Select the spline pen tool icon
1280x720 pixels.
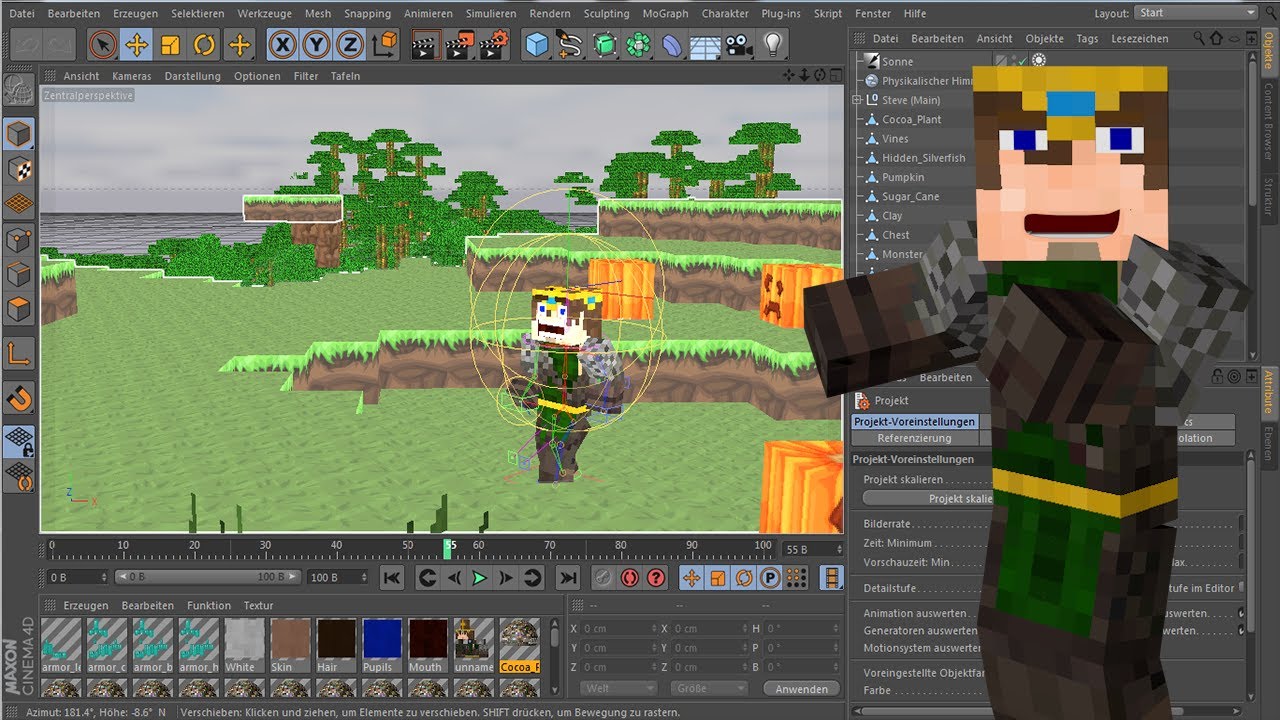tap(571, 45)
